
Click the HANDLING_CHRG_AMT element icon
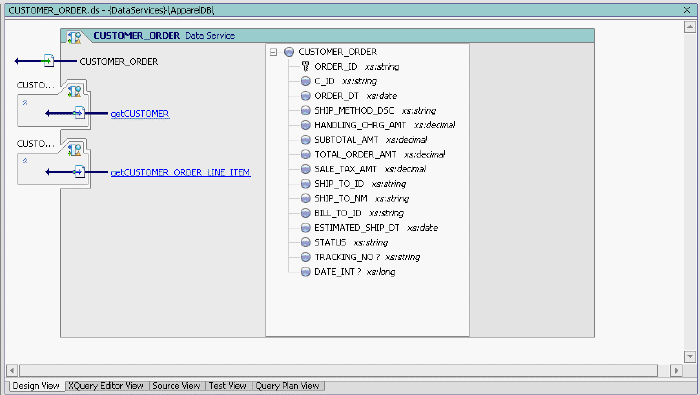tap(305, 125)
